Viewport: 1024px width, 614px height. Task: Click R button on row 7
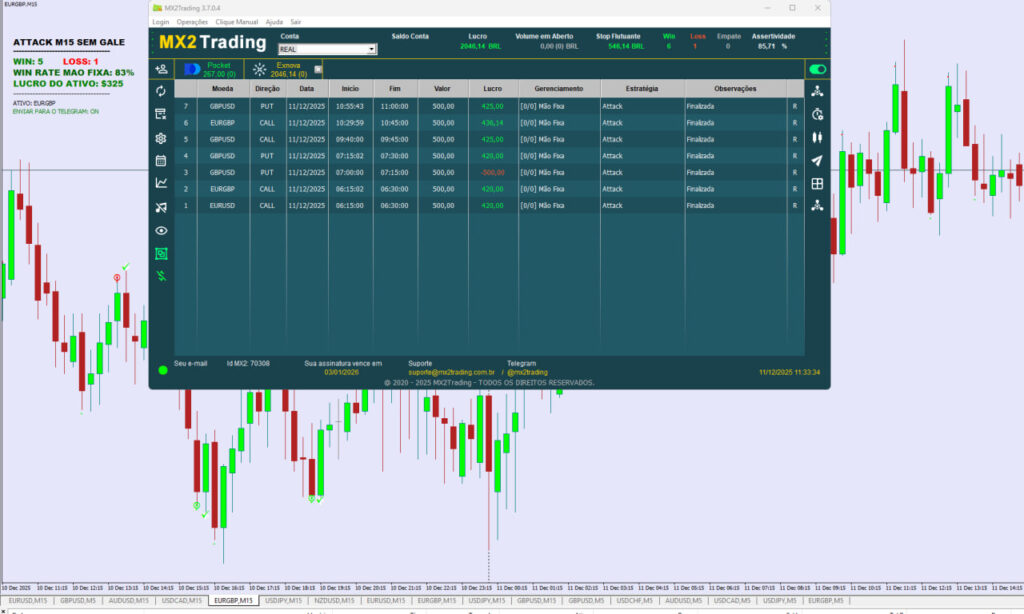coord(795,105)
